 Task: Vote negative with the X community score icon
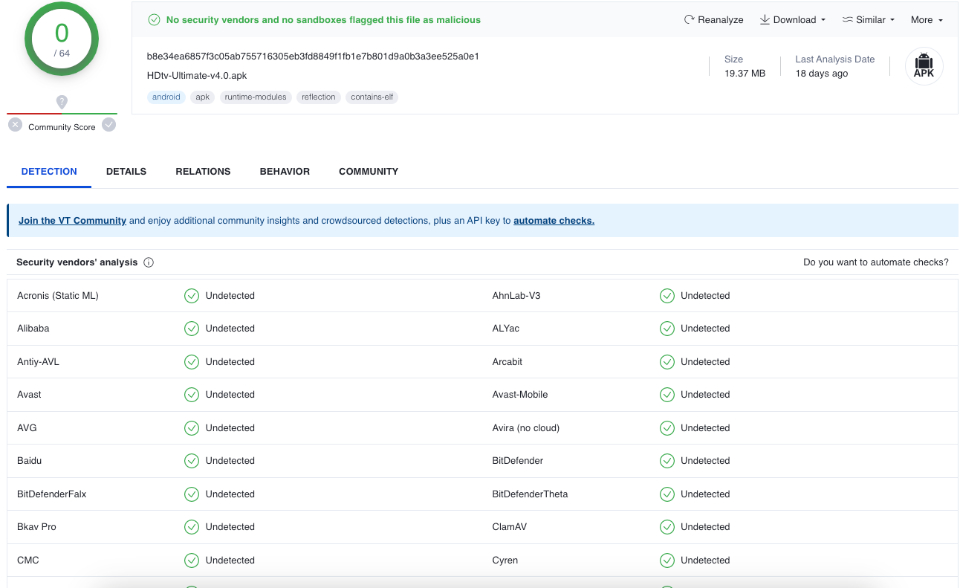click(x=15, y=125)
